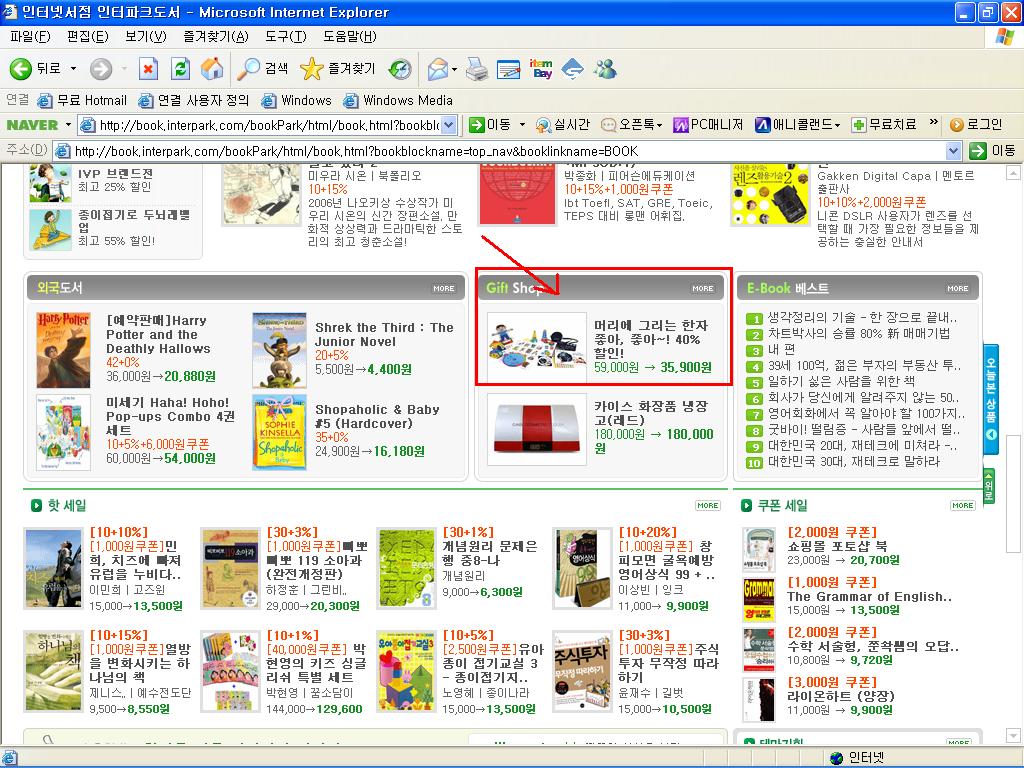Open 라이온하트 (양장) in 쿠폰 세일
Image resolution: width=1024 pixels, height=768 pixels.
click(x=840, y=696)
